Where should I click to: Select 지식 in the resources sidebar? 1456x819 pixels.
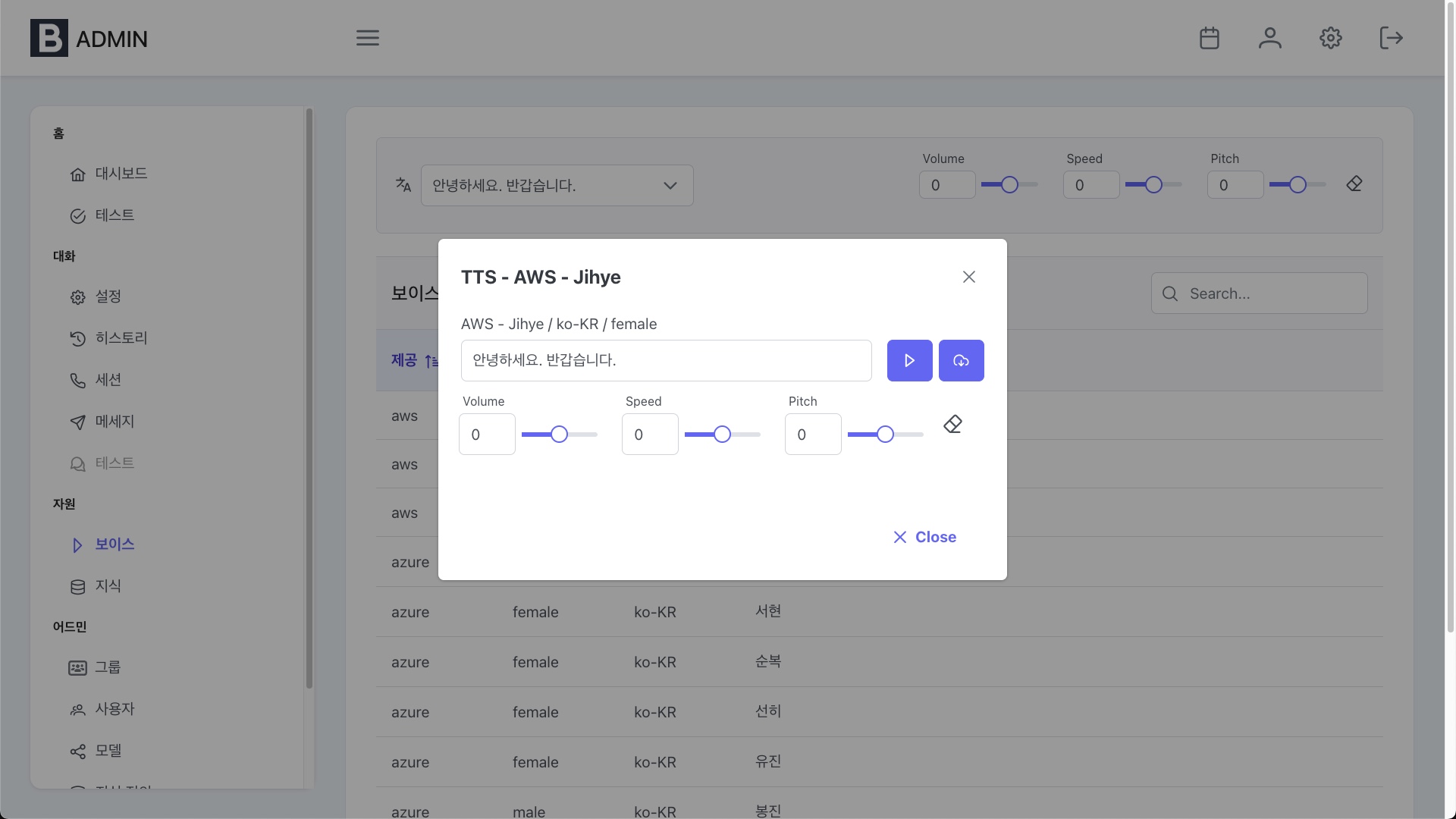click(x=108, y=585)
